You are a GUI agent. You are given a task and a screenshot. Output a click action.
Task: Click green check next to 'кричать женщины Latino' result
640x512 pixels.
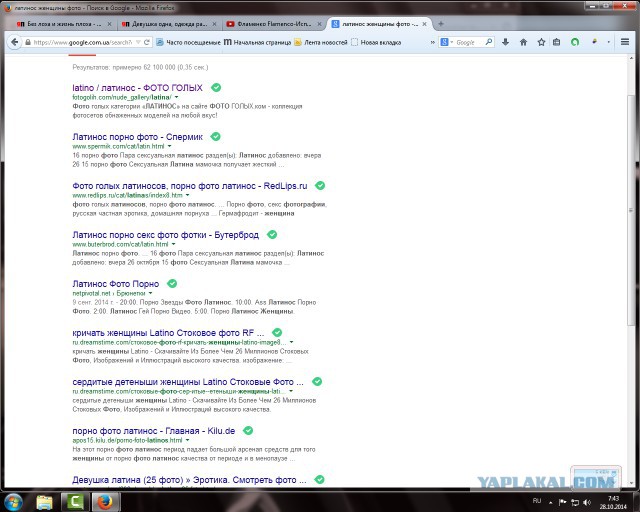[x=277, y=332]
